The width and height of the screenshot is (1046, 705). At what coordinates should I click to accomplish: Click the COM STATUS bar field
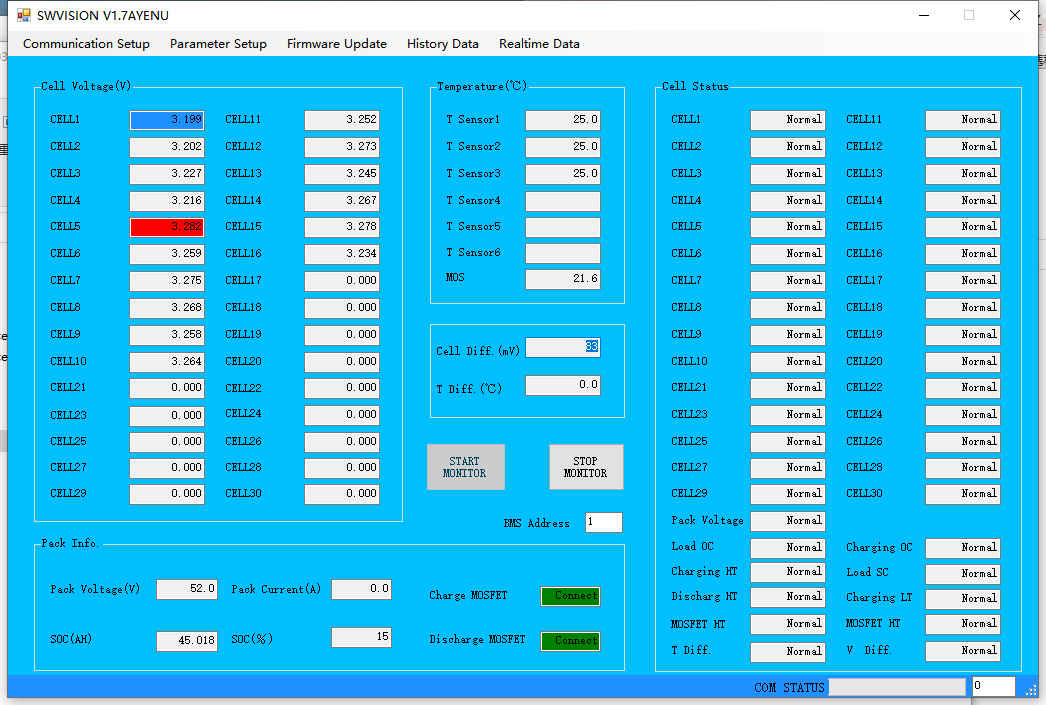pos(897,687)
